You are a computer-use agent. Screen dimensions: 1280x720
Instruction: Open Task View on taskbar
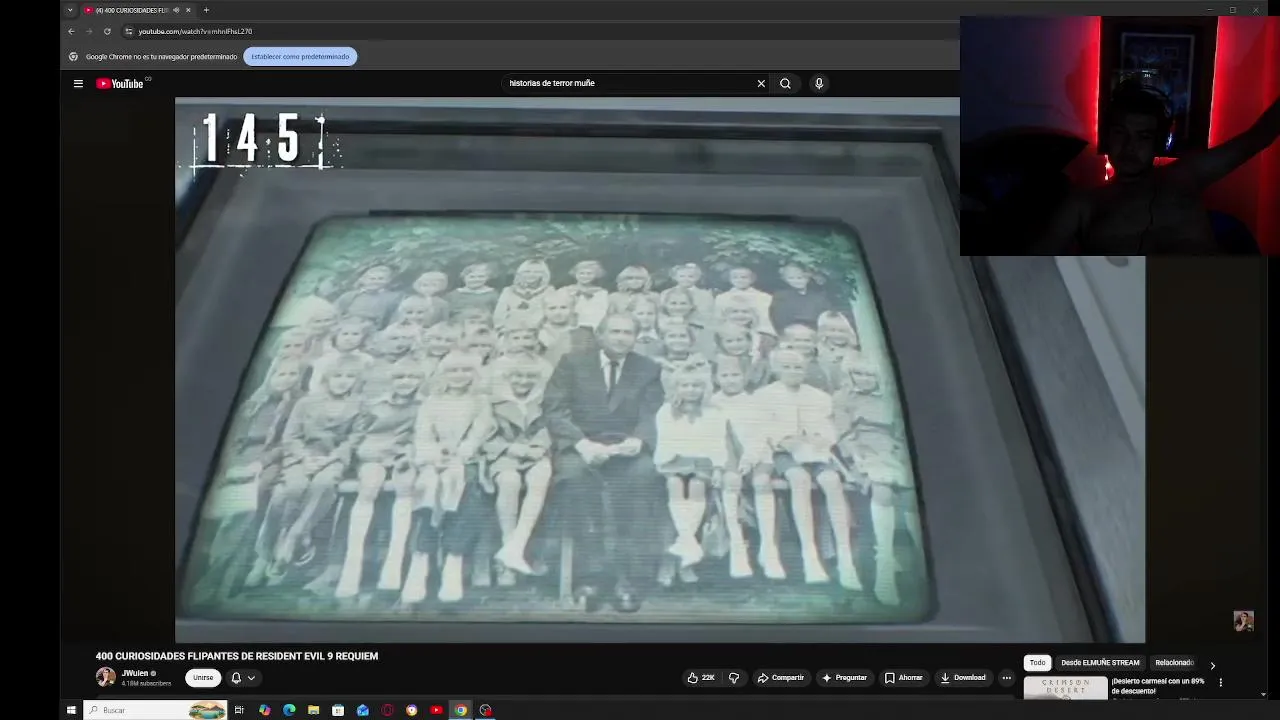239,710
